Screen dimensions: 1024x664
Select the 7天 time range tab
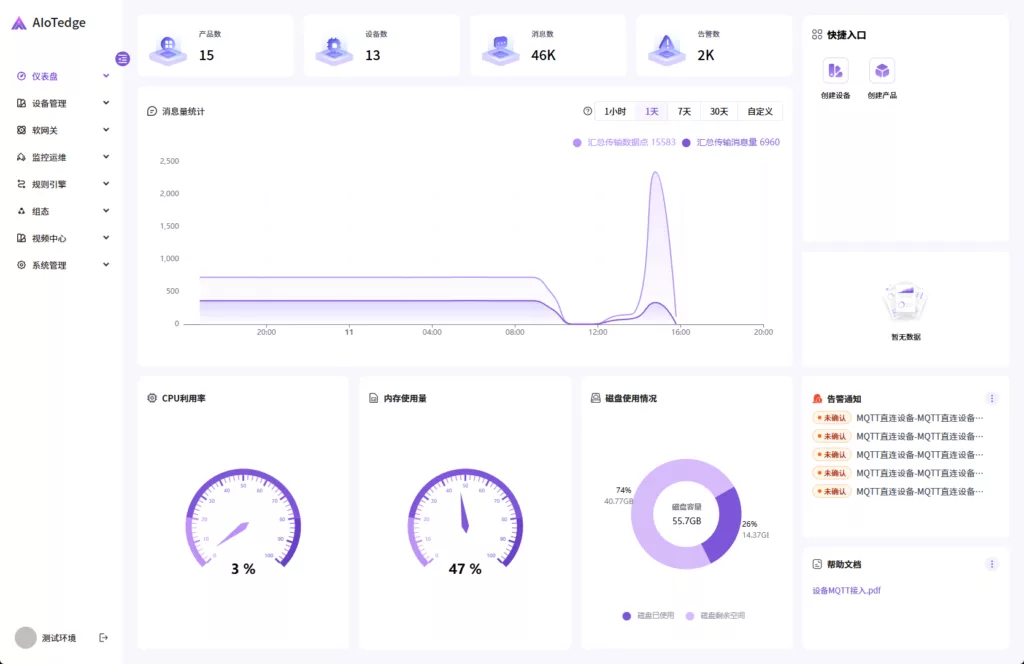684,111
